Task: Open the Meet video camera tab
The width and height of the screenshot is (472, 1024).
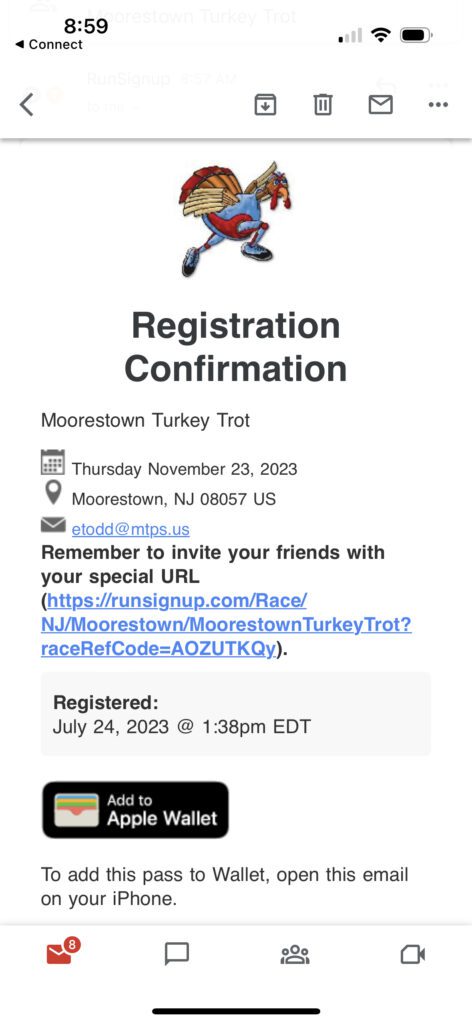Action: coord(413,954)
